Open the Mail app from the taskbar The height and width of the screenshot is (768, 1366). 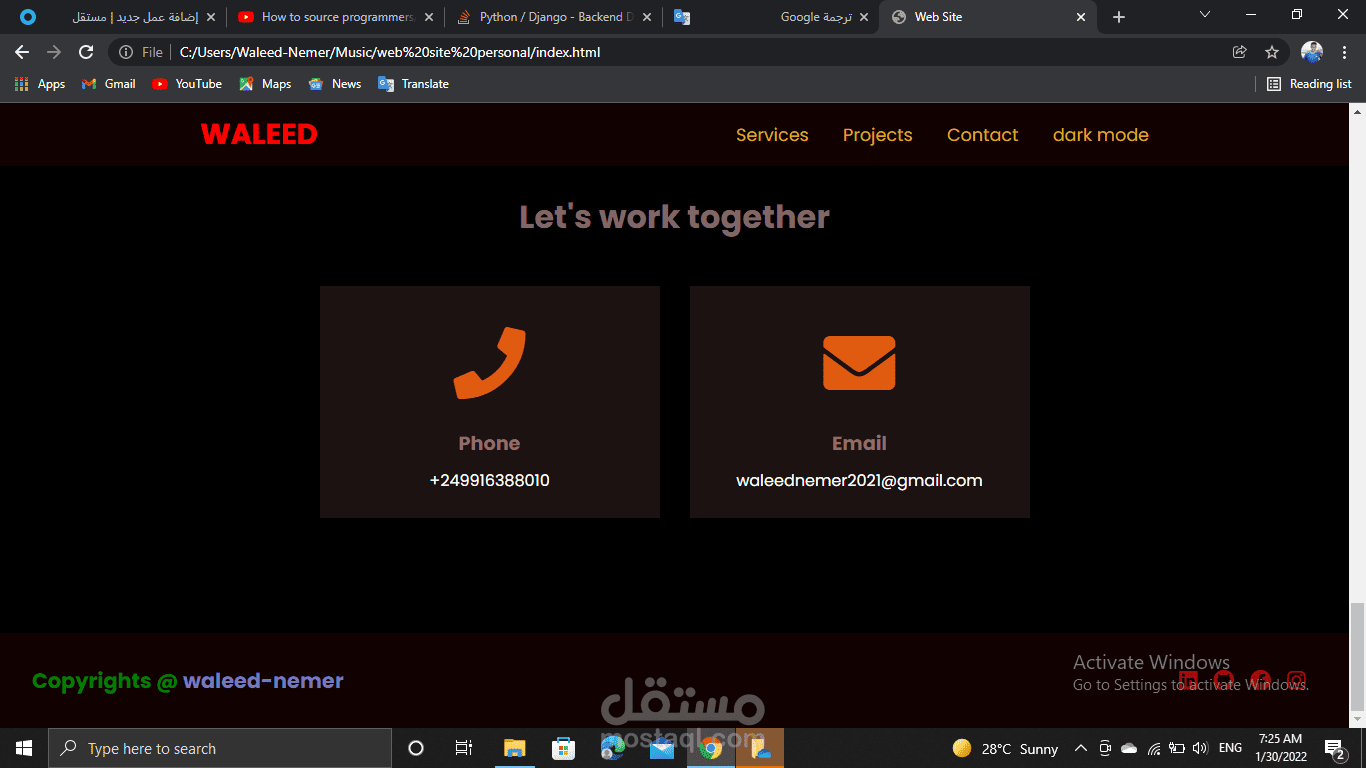[661, 748]
